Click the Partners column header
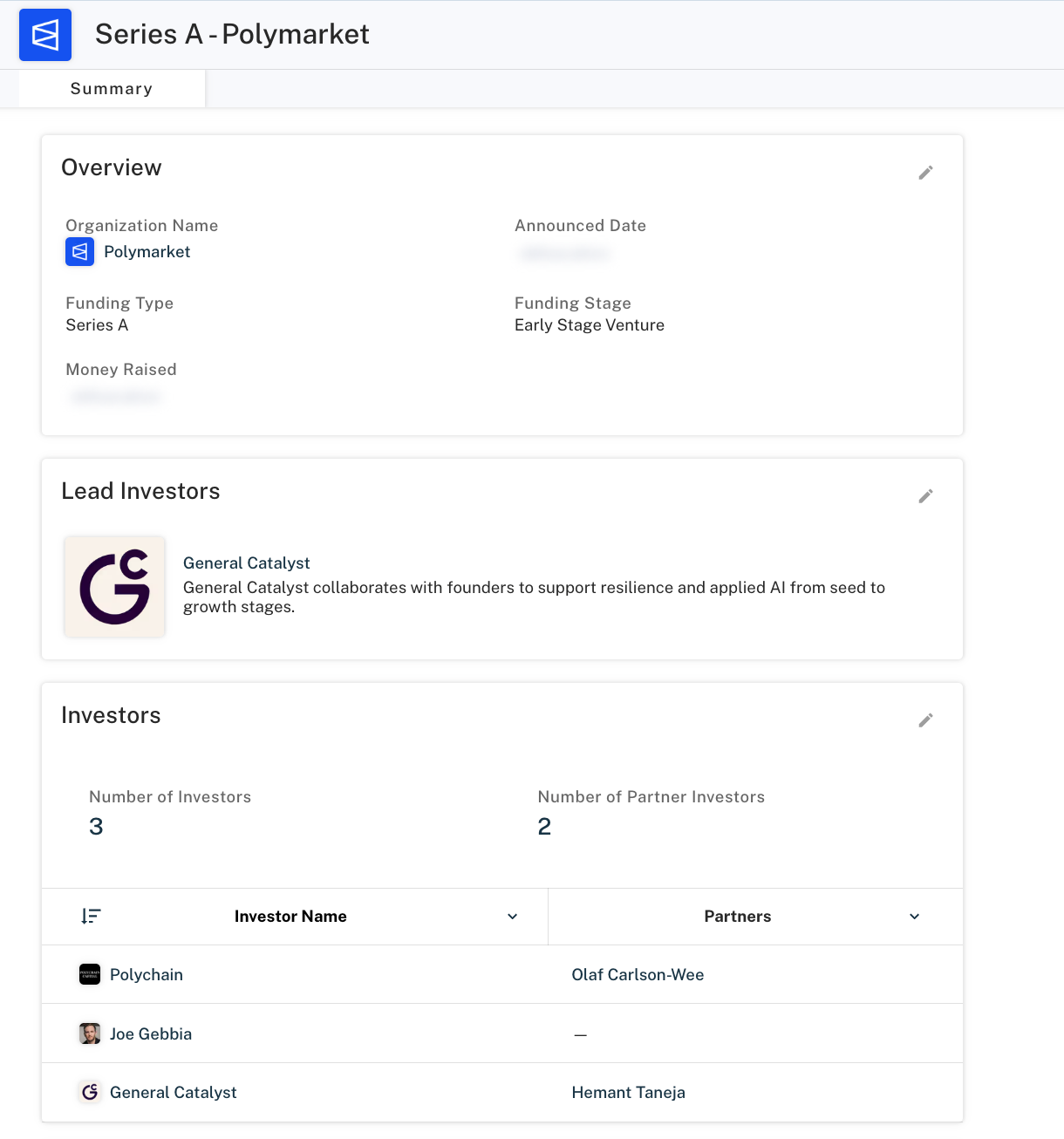This screenshot has height=1139, width=1064. click(738, 917)
